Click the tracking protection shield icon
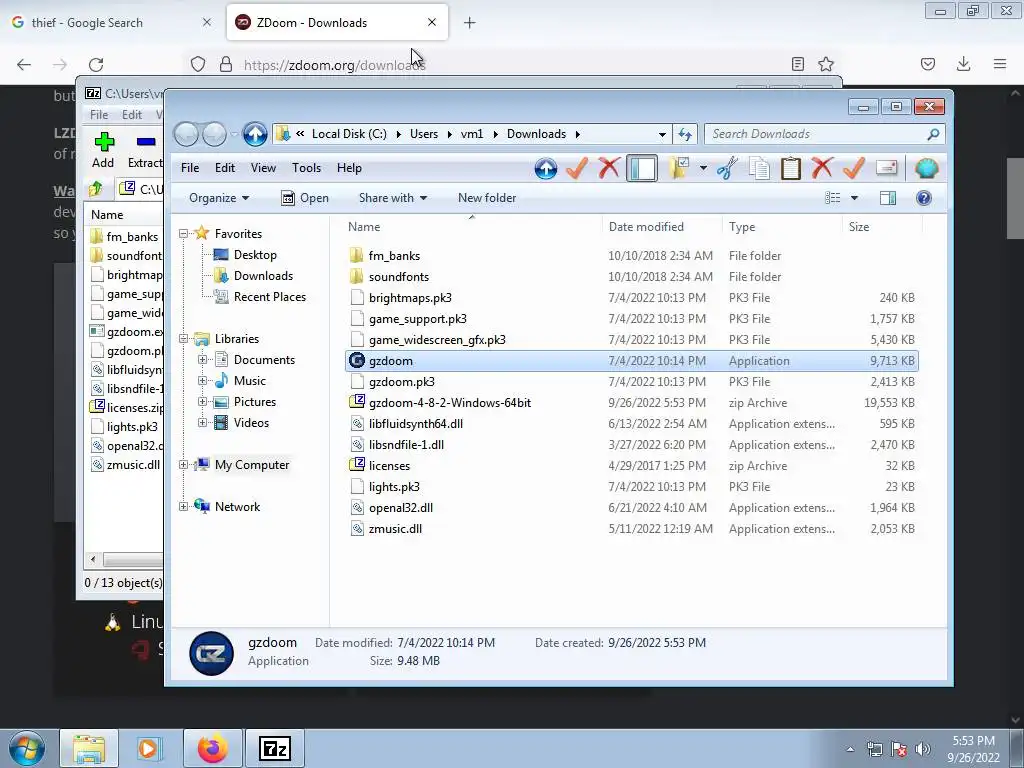The image size is (1024, 768). point(198,64)
